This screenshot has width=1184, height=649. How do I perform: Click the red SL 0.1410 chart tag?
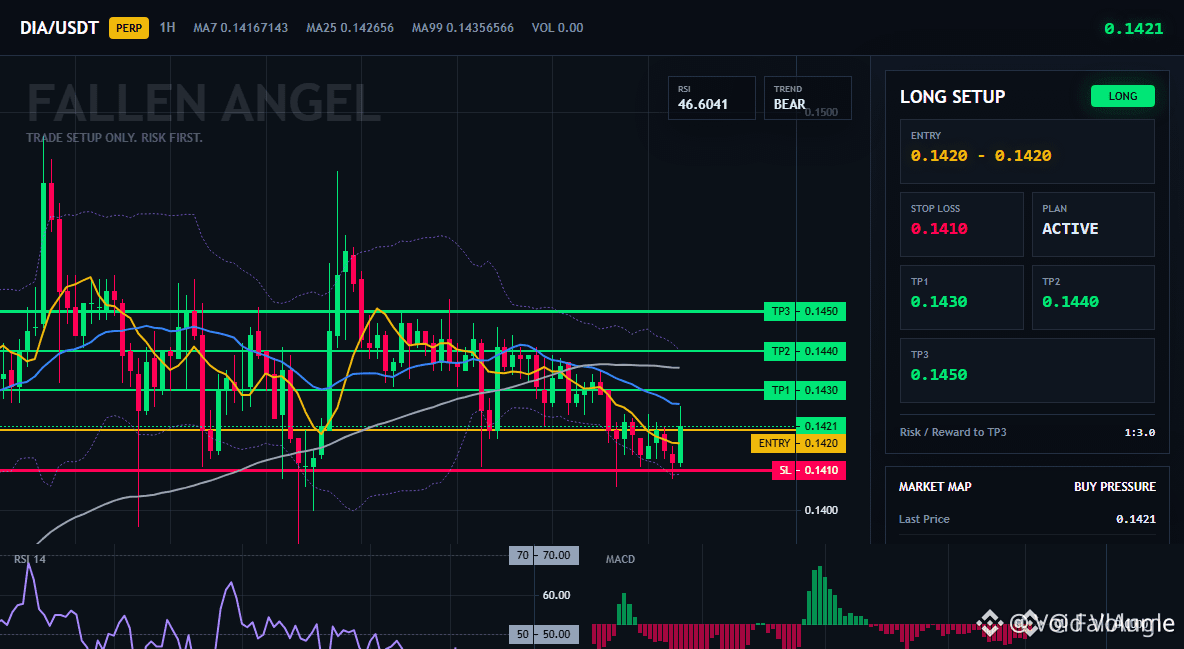809,471
